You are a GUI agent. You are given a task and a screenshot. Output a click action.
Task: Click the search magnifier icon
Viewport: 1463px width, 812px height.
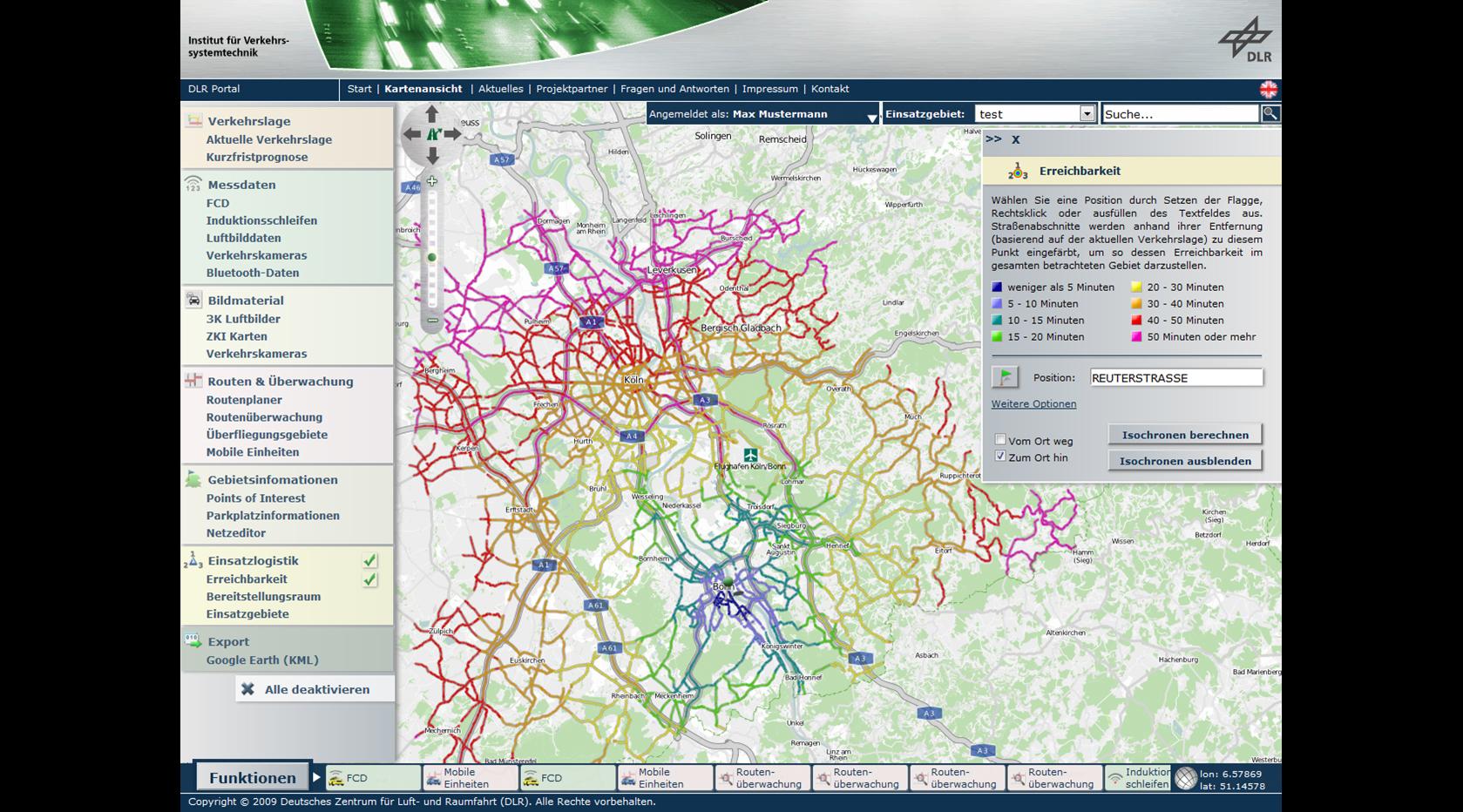pyautogui.click(x=1270, y=113)
